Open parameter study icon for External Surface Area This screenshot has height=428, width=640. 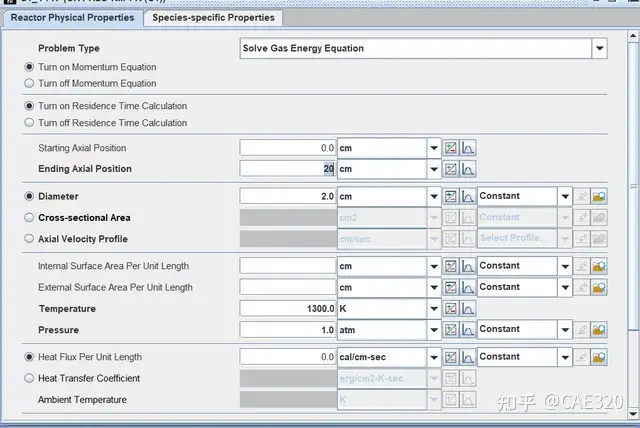(451, 288)
